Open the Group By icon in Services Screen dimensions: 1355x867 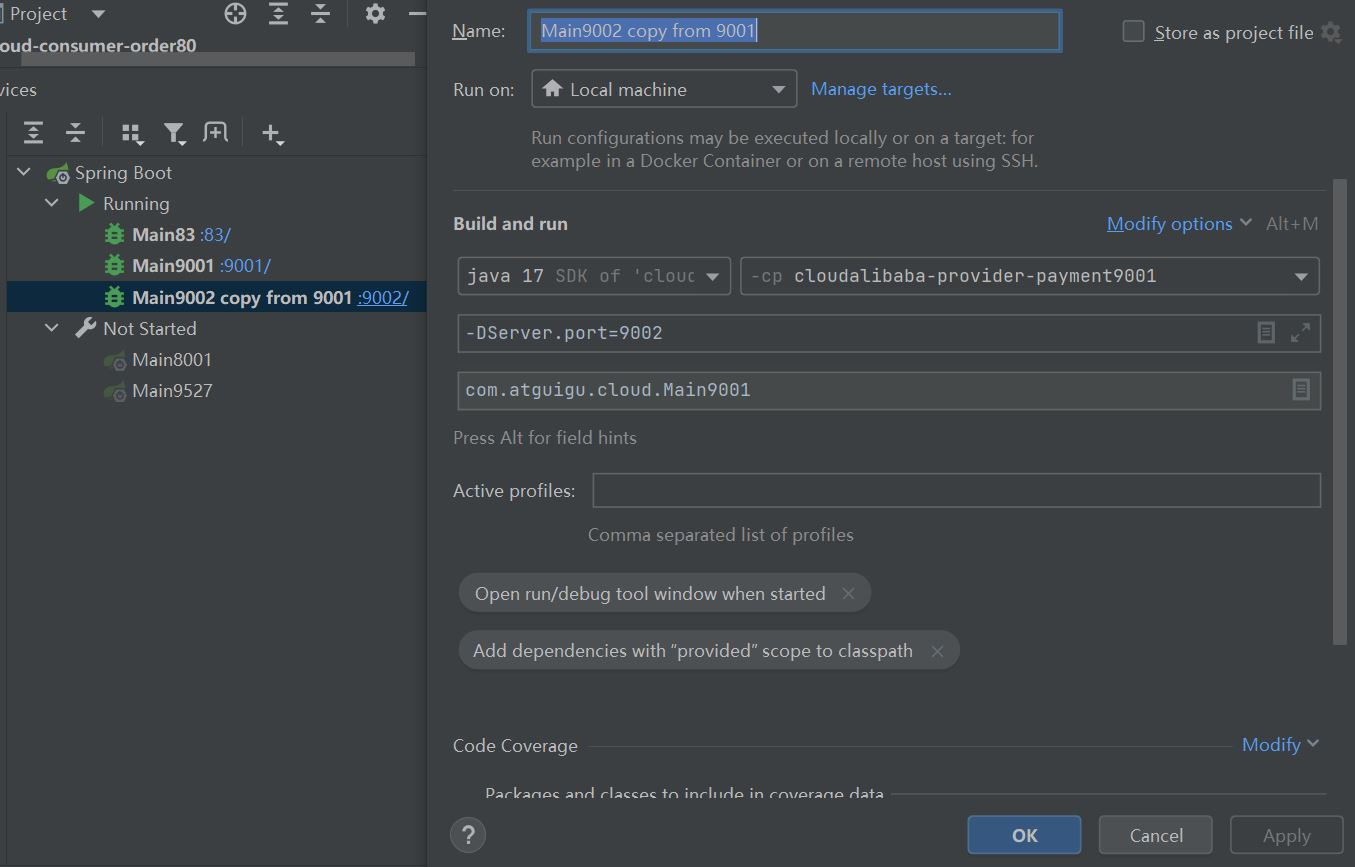[131, 133]
